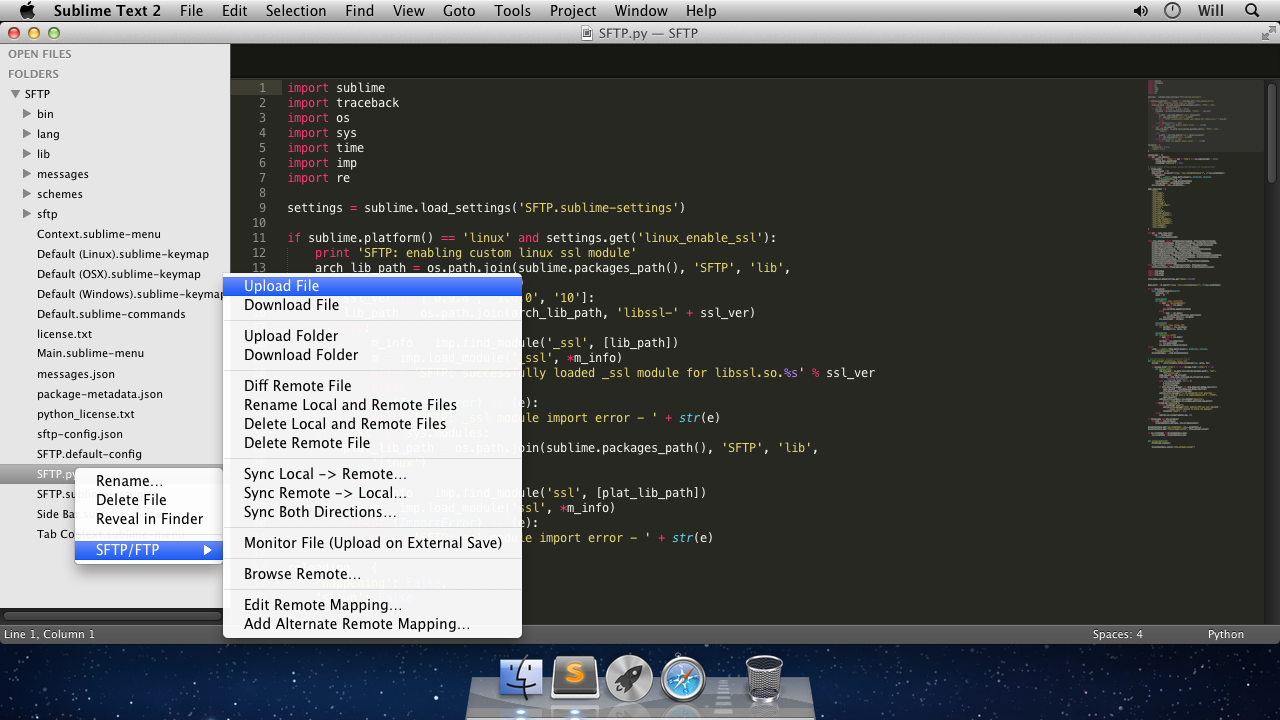Open the Tools menu
Screen dimensions: 1280x720
(512, 11)
